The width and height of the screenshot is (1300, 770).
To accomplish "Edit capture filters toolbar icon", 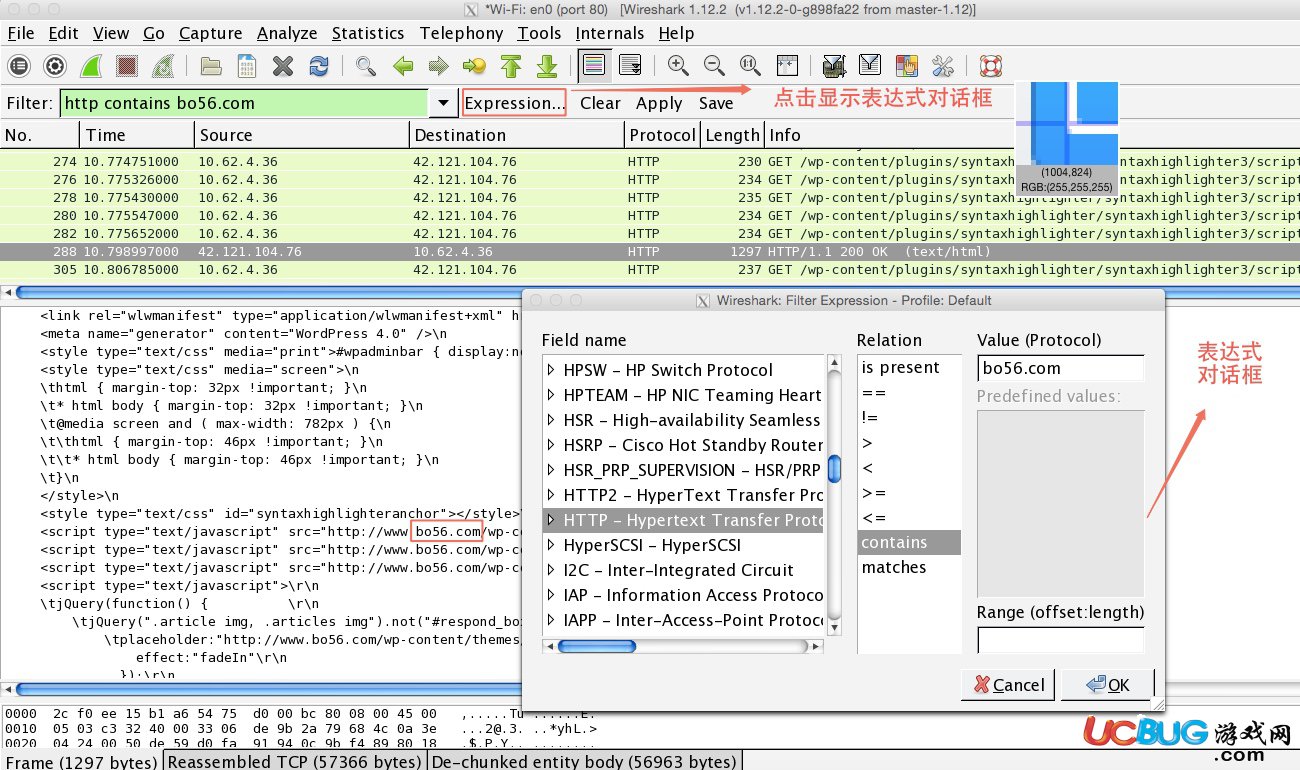I will 833,66.
